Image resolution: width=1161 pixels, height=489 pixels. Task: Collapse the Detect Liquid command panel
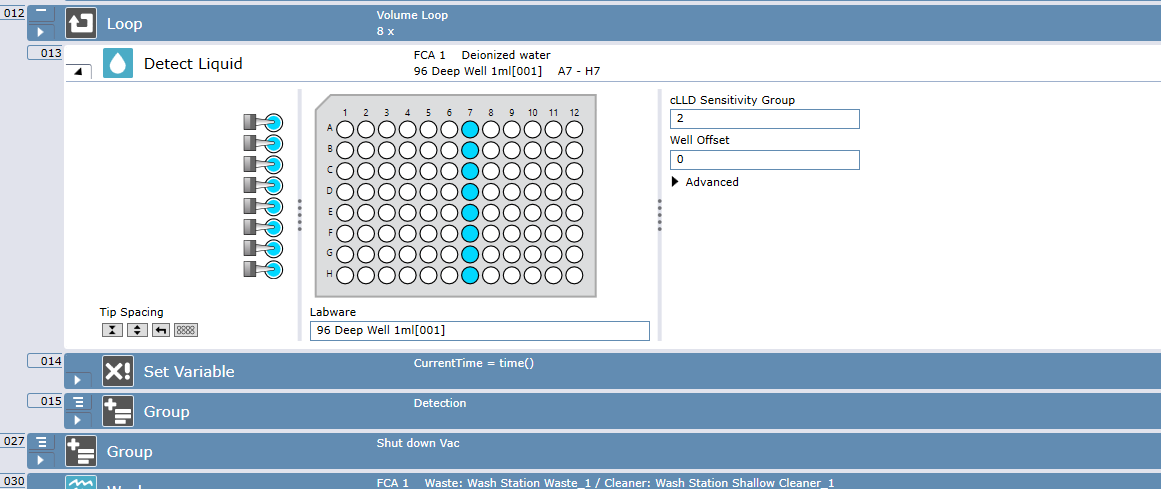[79, 71]
